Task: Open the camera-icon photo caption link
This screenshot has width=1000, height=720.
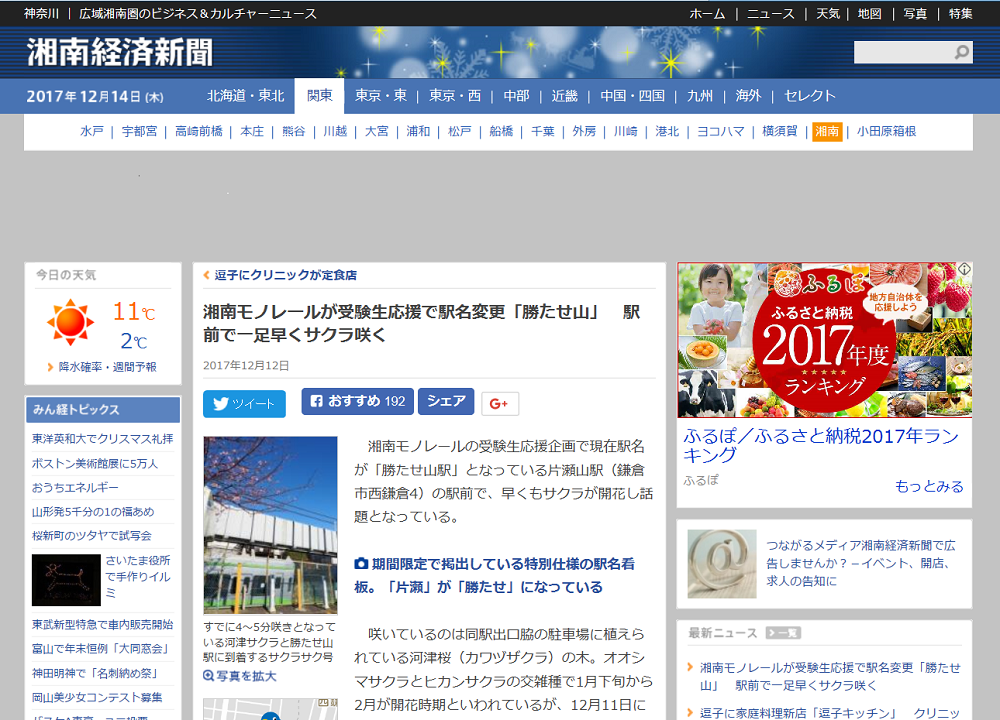Action: click(x=494, y=575)
